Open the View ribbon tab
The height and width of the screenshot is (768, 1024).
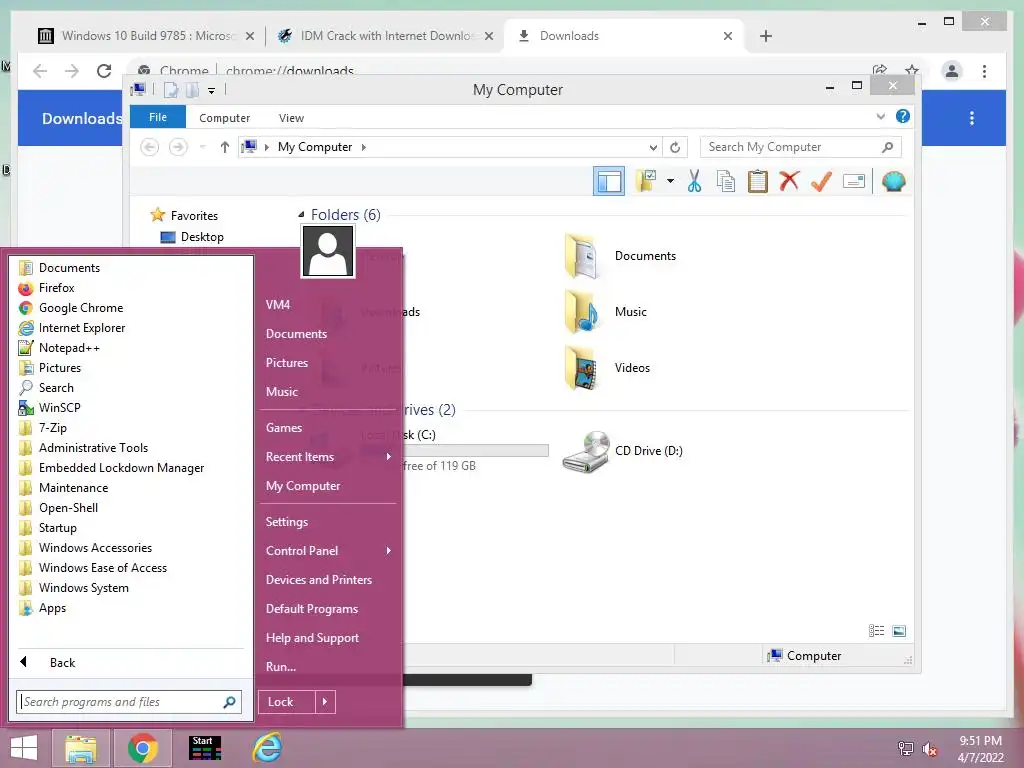tap(291, 118)
